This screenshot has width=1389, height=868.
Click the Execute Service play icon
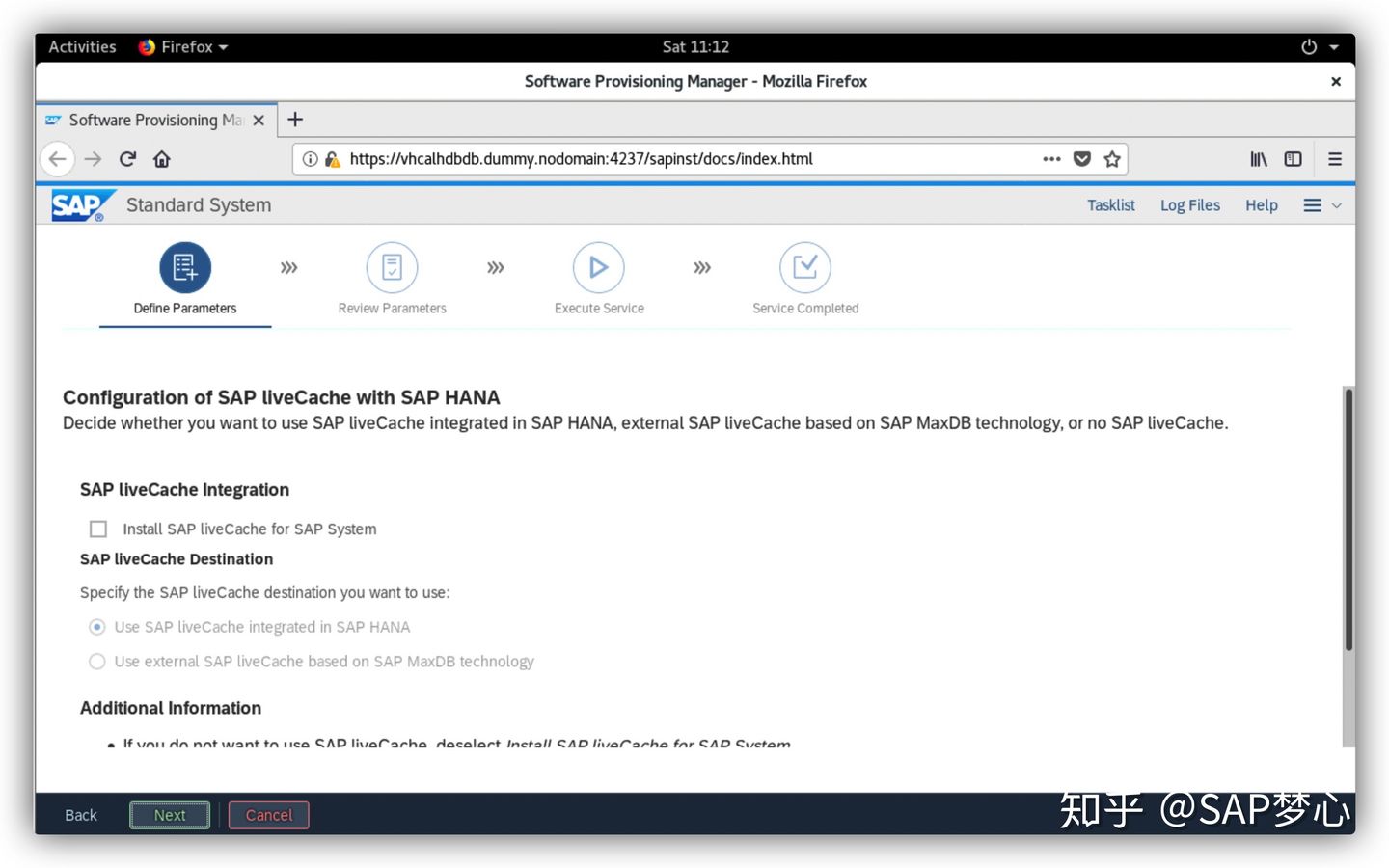(598, 267)
